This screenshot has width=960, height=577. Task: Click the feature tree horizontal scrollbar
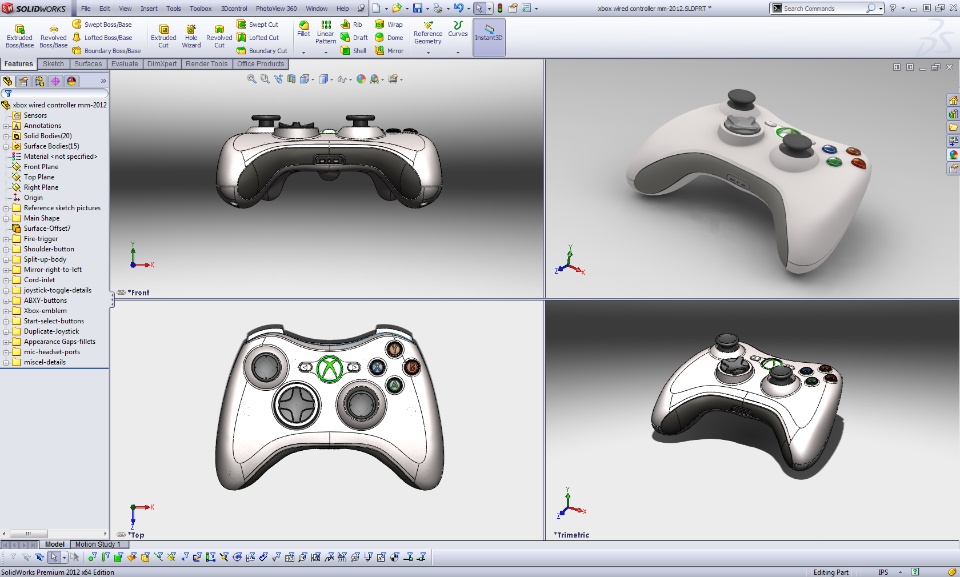click(x=54, y=534)
